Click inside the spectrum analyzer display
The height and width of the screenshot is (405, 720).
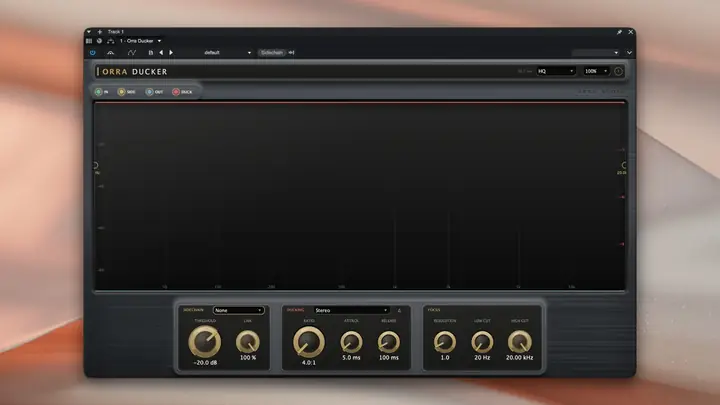(x=360, y=196)
